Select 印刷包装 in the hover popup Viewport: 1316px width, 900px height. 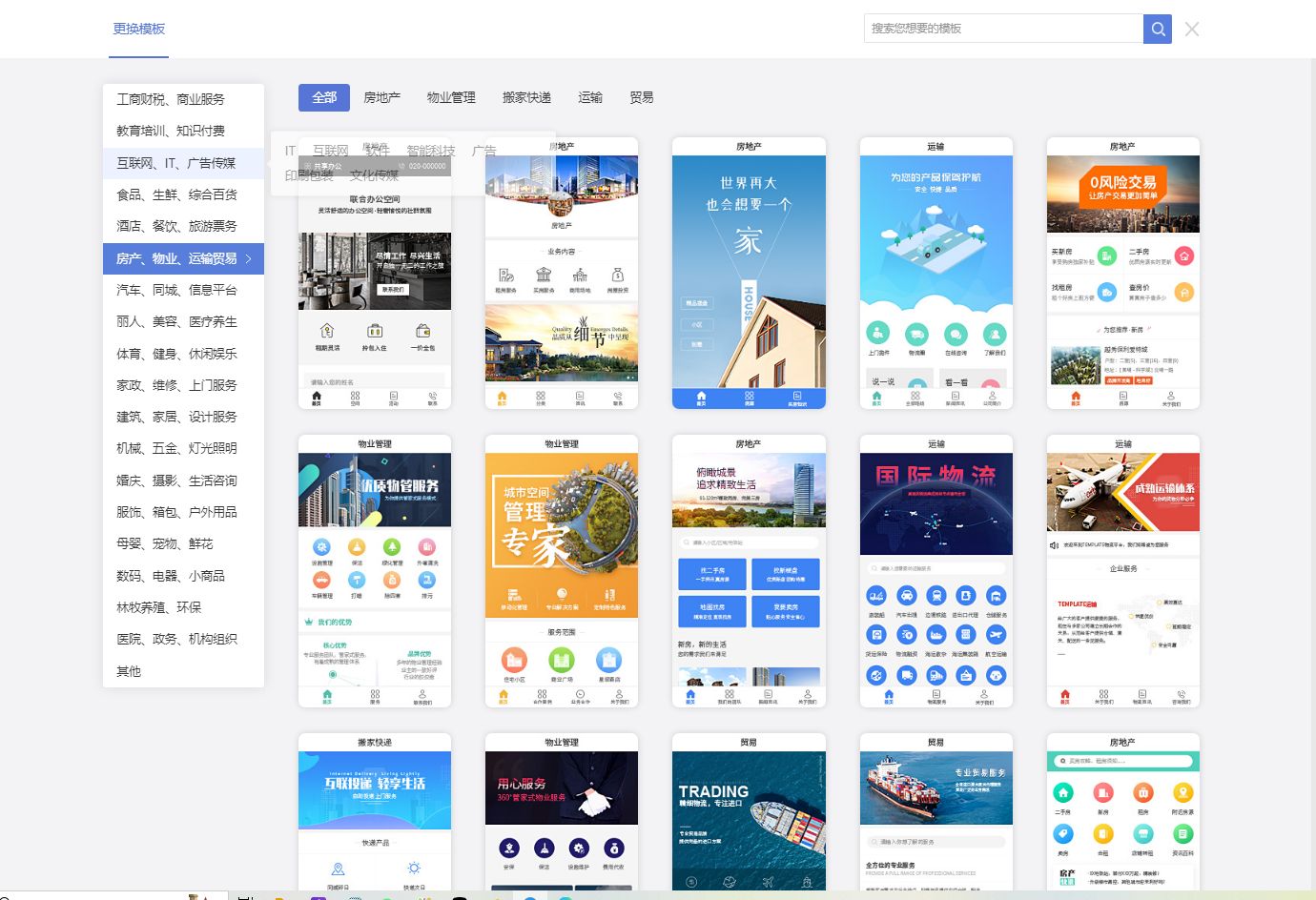click(x=309, y=175)
